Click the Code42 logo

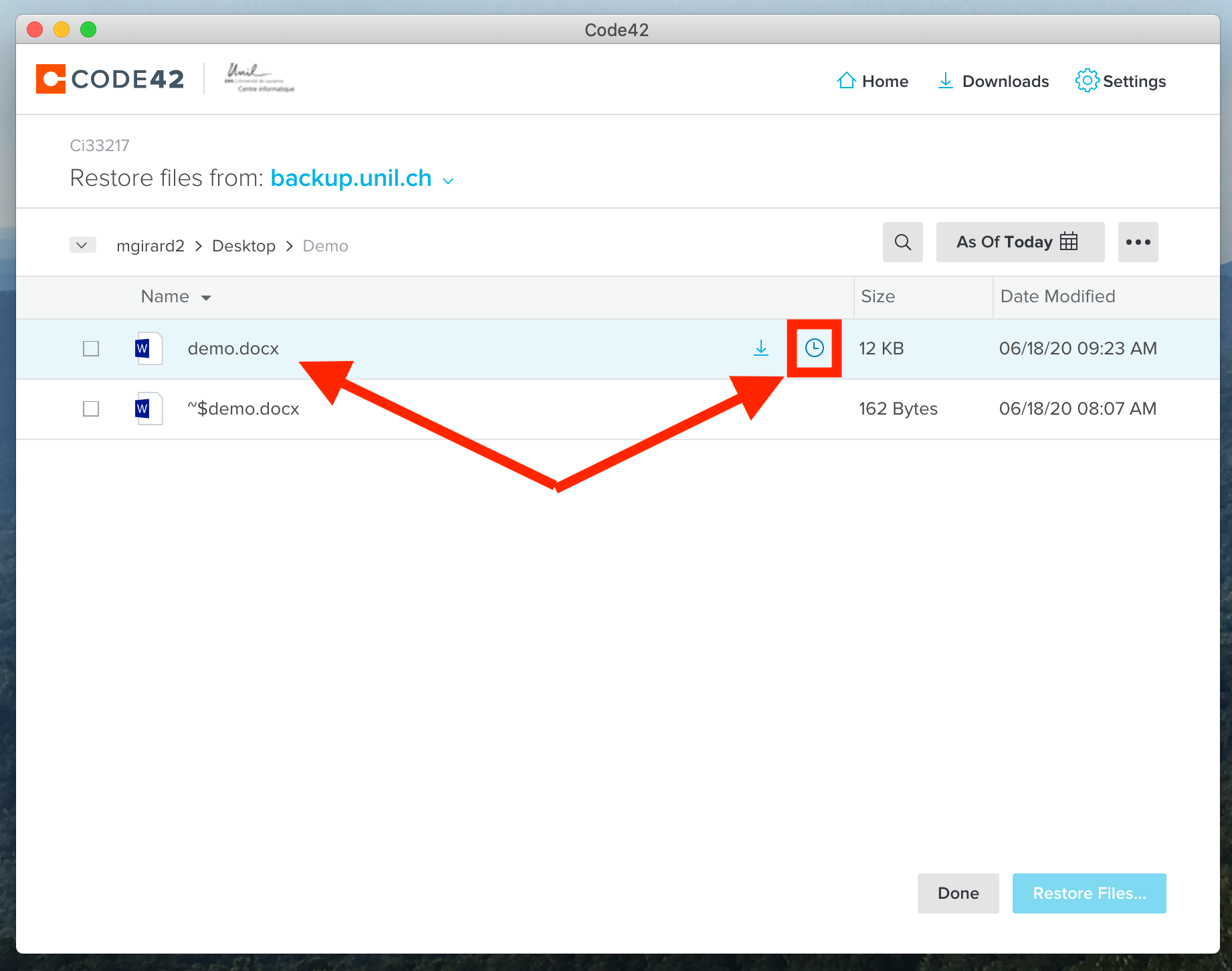pyautogui.click(x=110, y=79)
